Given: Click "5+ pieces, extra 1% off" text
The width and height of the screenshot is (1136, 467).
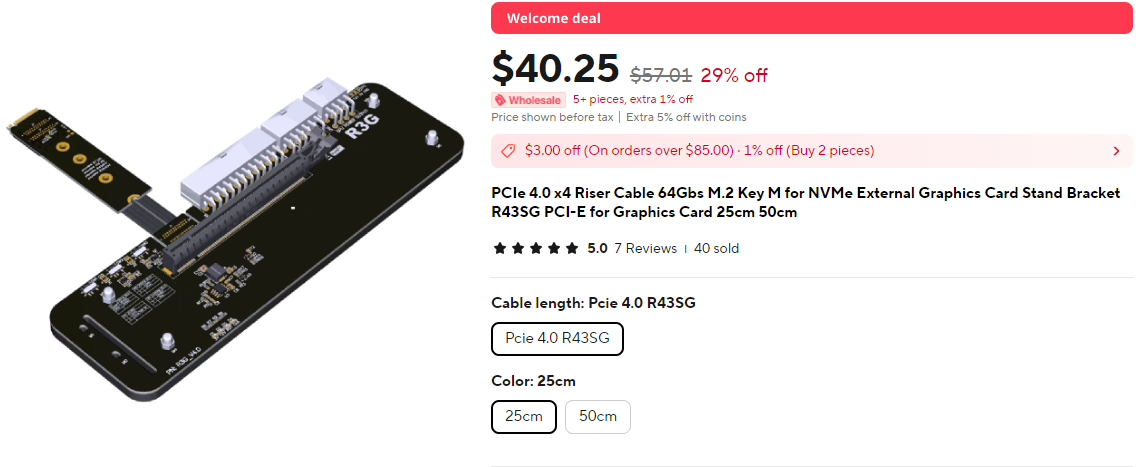Looking at the screenshot, I should pos(633,100).
